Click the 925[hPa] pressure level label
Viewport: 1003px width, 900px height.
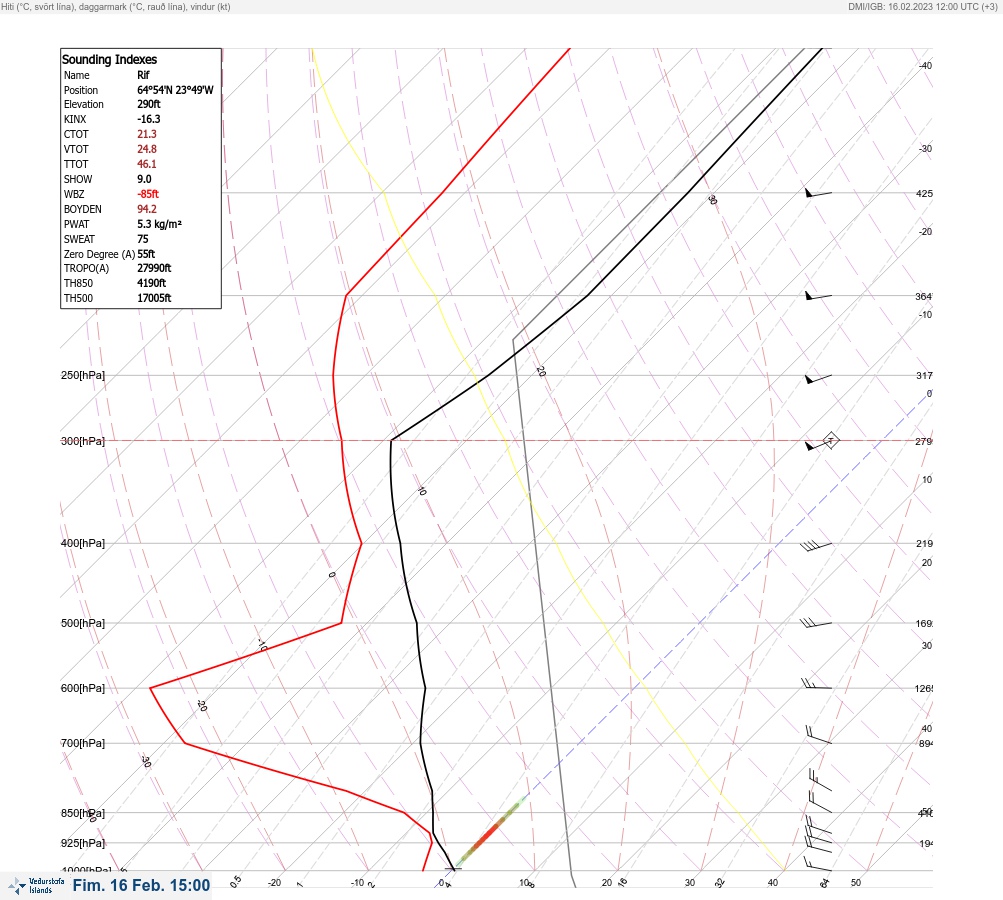(x=83, y=844)
